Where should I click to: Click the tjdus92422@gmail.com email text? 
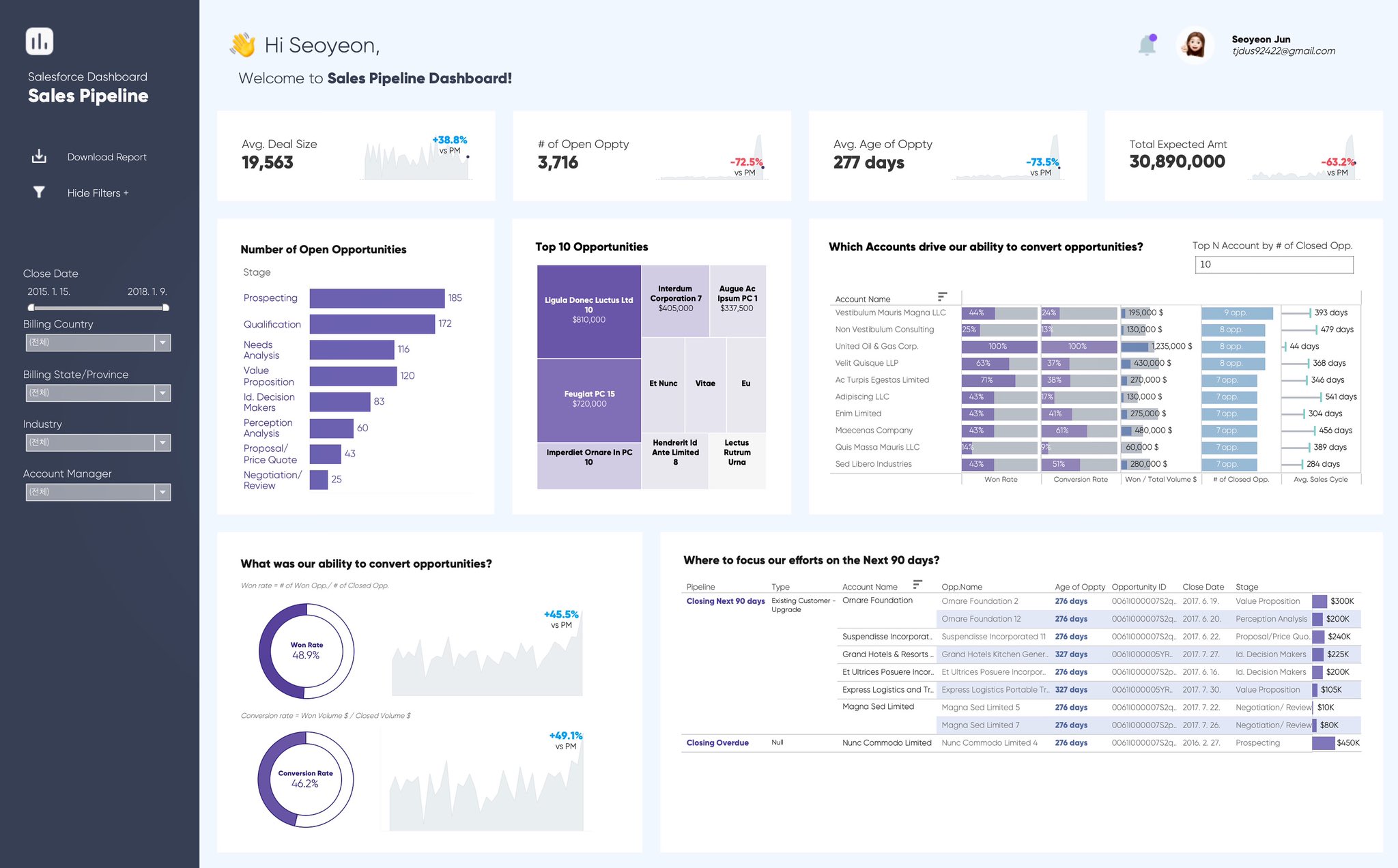click(x=1283, y=50)
